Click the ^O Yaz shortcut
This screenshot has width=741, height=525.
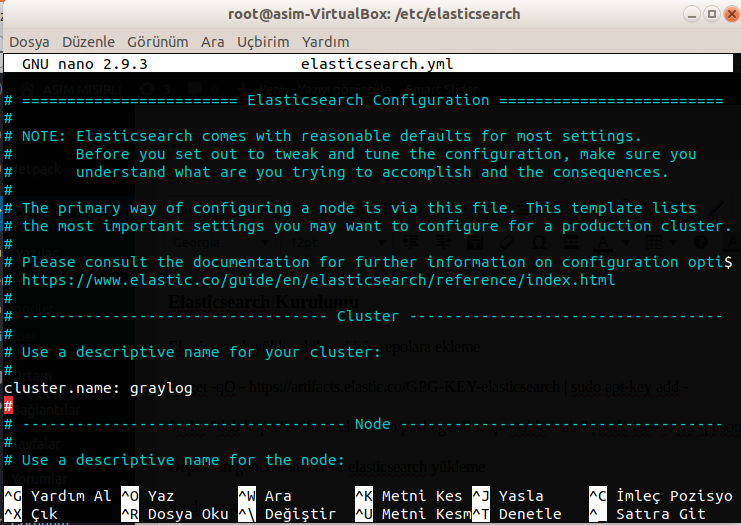pyautogui.click(x=147, y=496)
